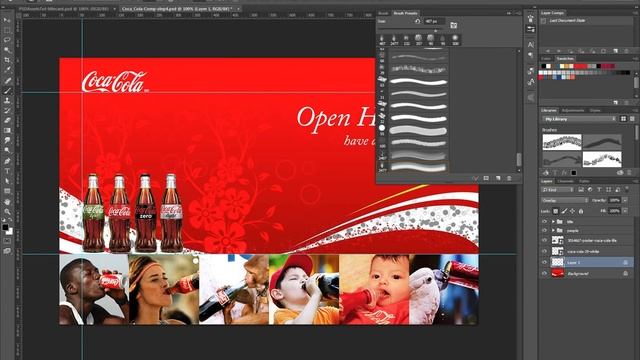This screenshot has width=640, height=360.
Task: Select the Quick Selection tool
Action: click(x=7, y=50)
